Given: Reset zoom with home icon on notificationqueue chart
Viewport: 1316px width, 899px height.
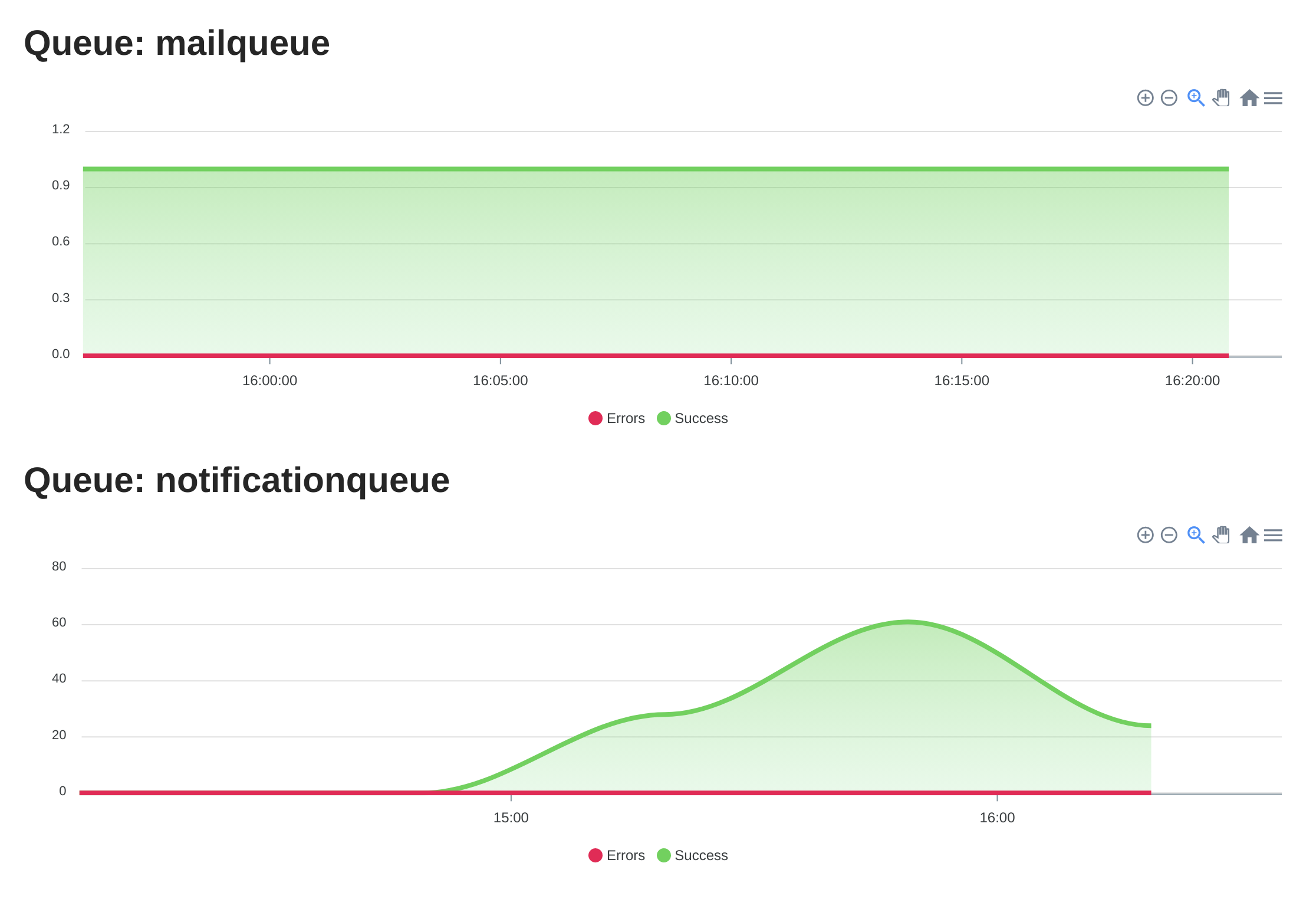Looking at the screenshot, I should click(1249, 535).
